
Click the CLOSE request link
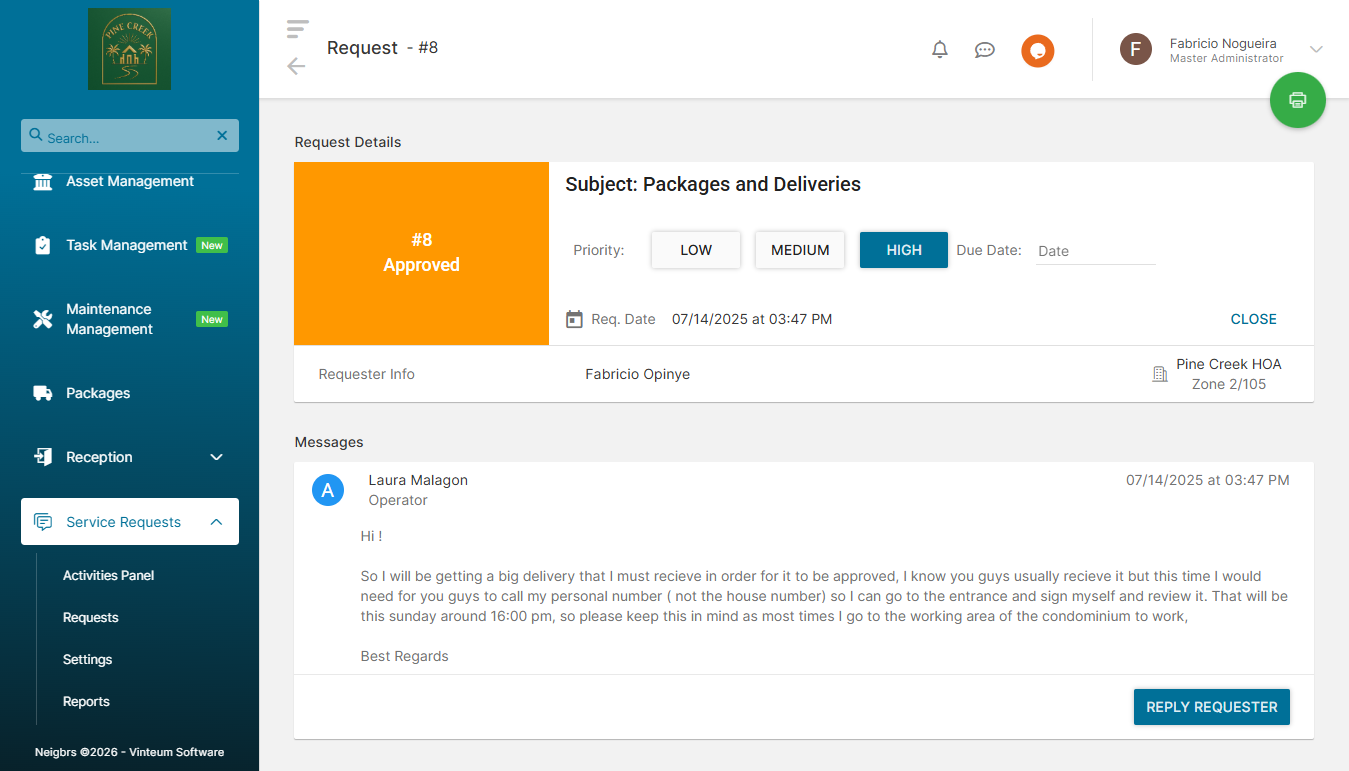click(x=1253, y=319)
